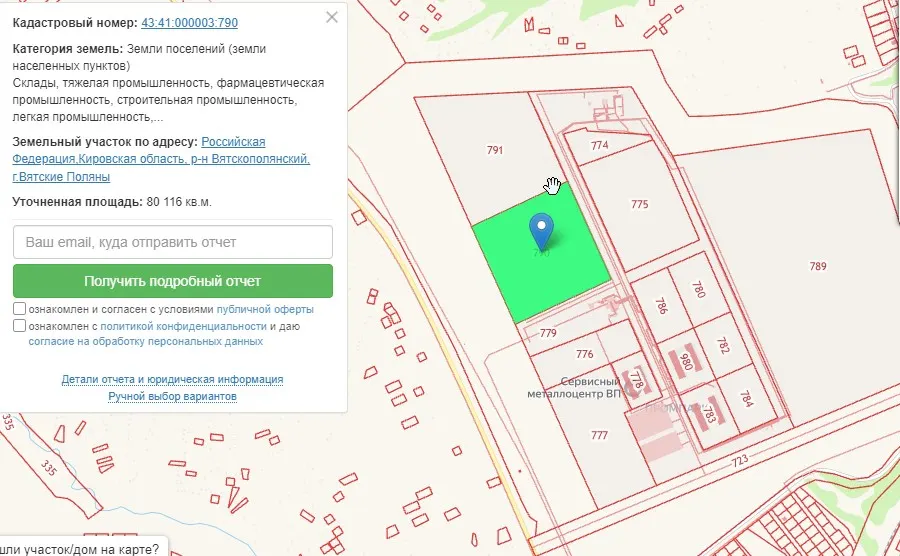The image size is (900, 556).
Task: Click 'Сервисный металлоцентр ВП' map label
Action: [574, 388]
